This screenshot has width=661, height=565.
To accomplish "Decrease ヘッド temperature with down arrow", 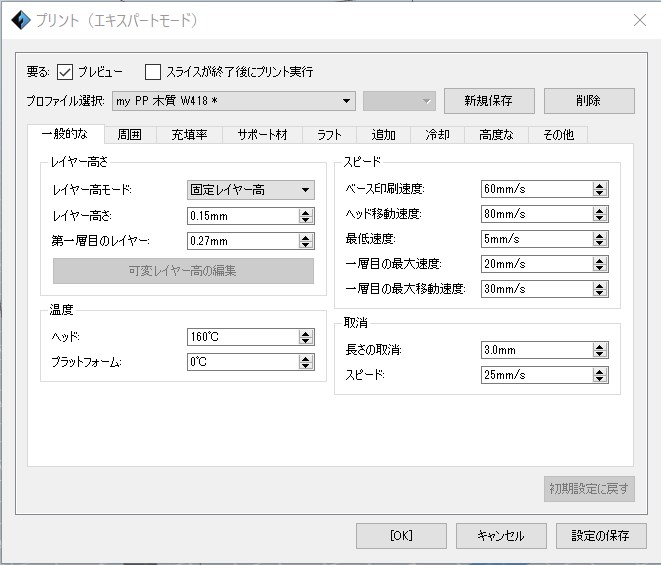I will pyautogui.click(x=306, y=341).
